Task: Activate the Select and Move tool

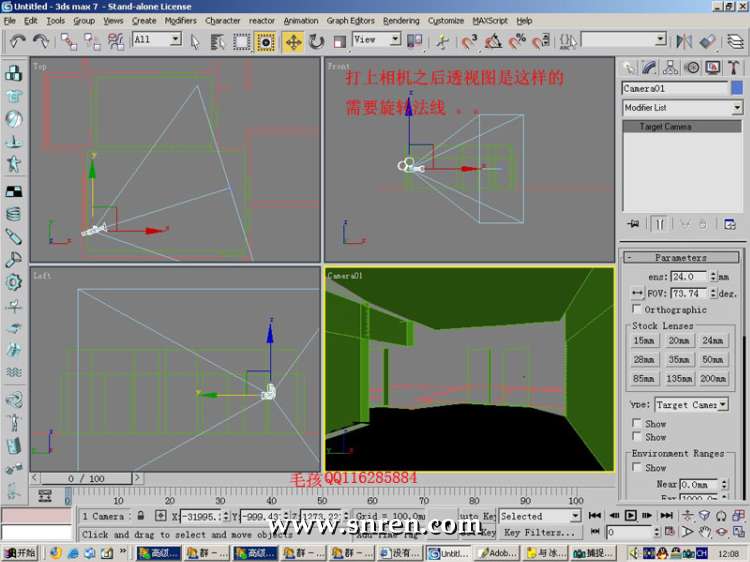Action: pyautogui.click(x=293, y=41)
